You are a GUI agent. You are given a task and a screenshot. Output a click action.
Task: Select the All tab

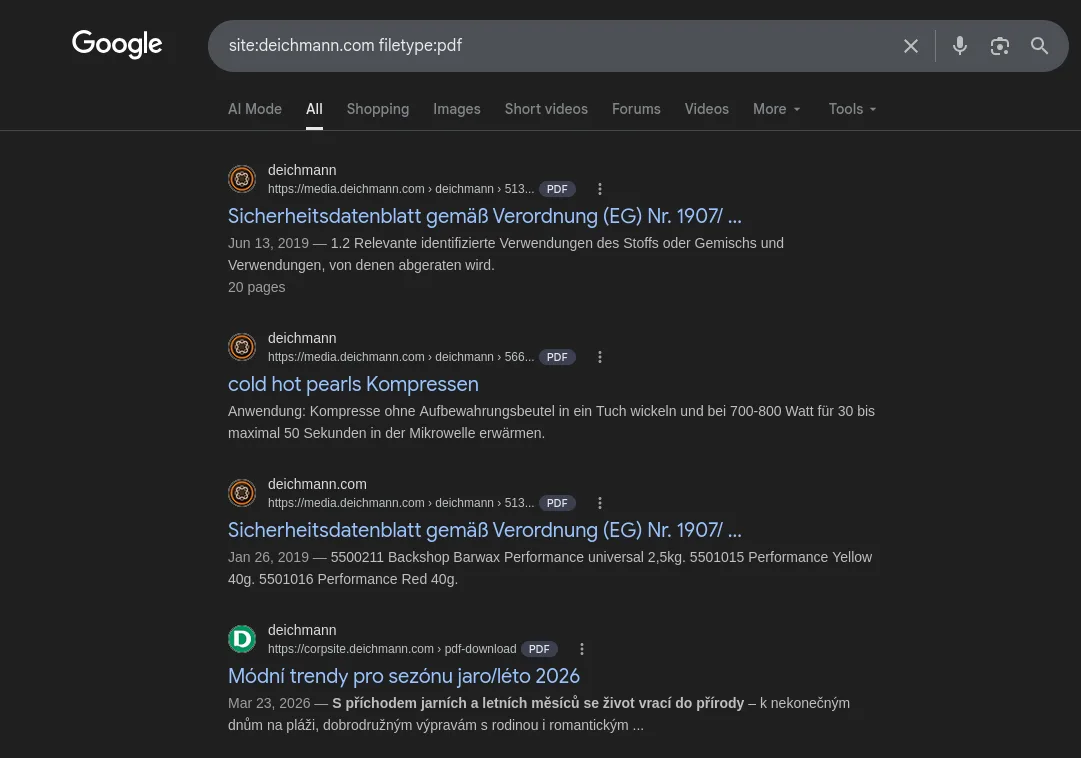314,109
